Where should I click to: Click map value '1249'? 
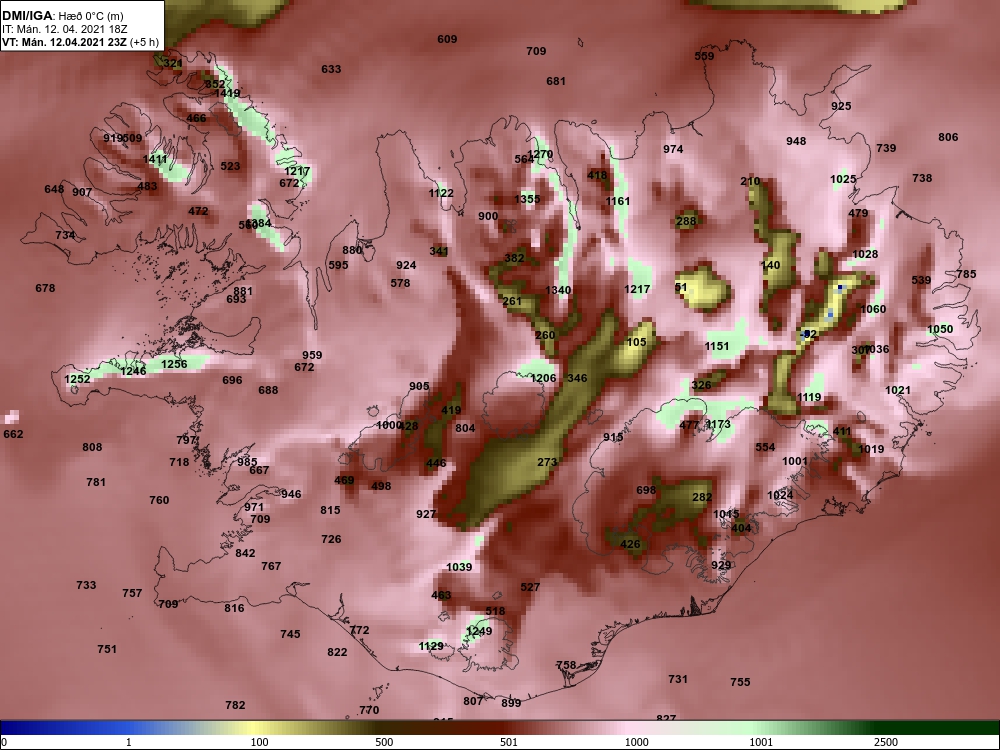point(479,631)
